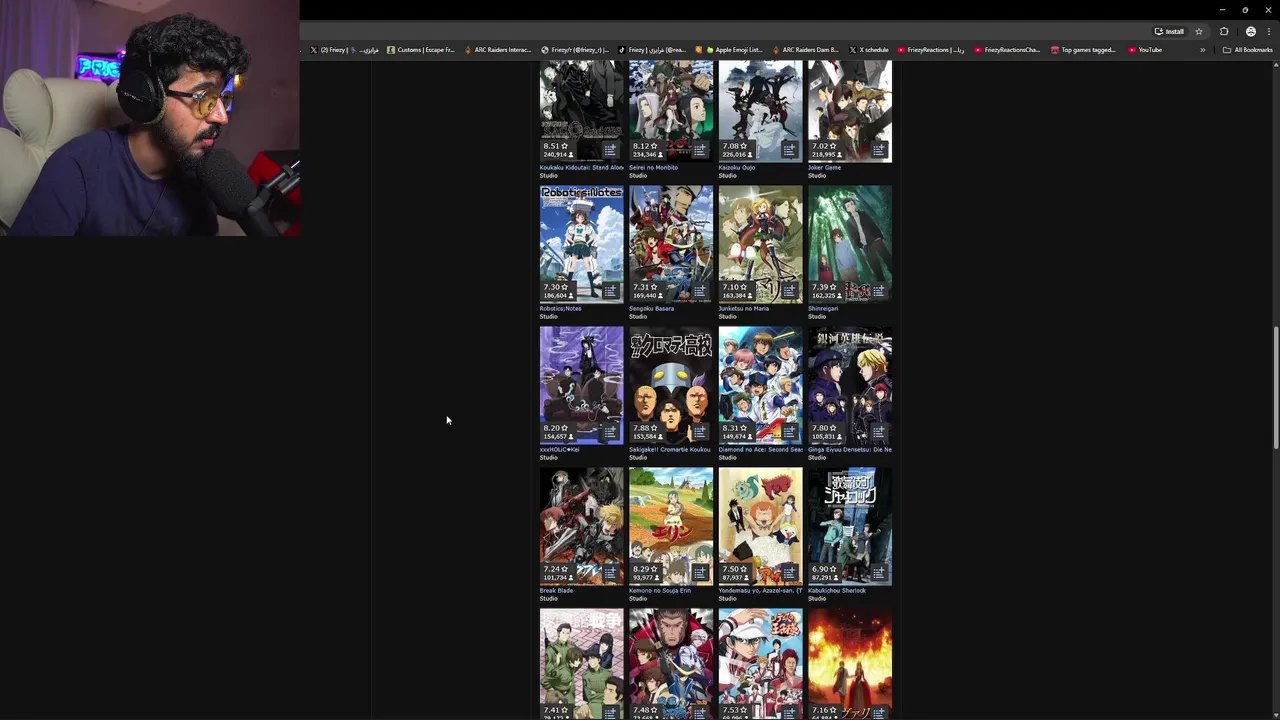Open the Kaizoku Oujo title link
The height and width of the screenshot is (720, 1280).
[737, 167]
